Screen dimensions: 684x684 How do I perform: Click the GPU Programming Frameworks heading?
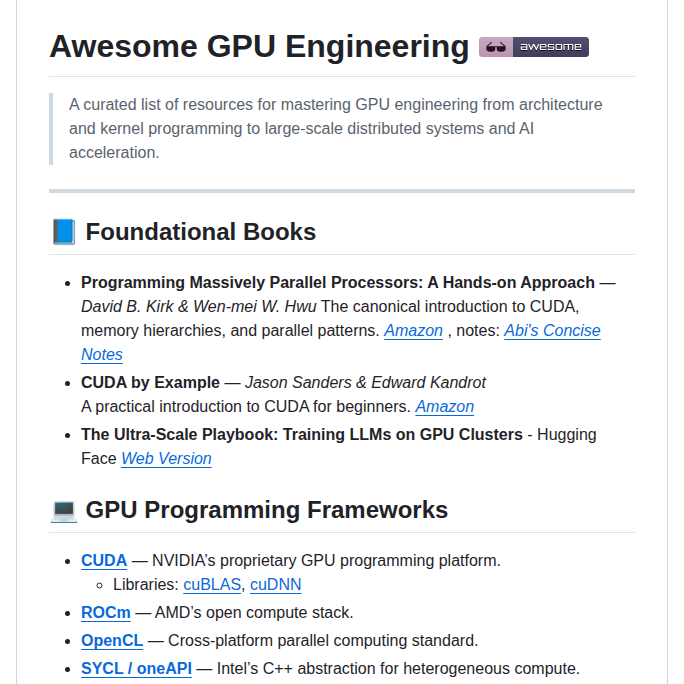click(267, 510)
